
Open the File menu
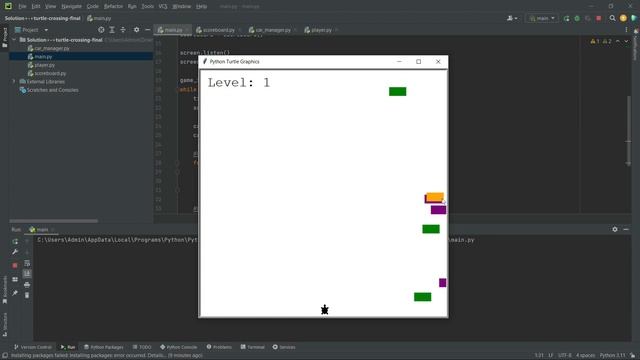click(x=22, y=7)
